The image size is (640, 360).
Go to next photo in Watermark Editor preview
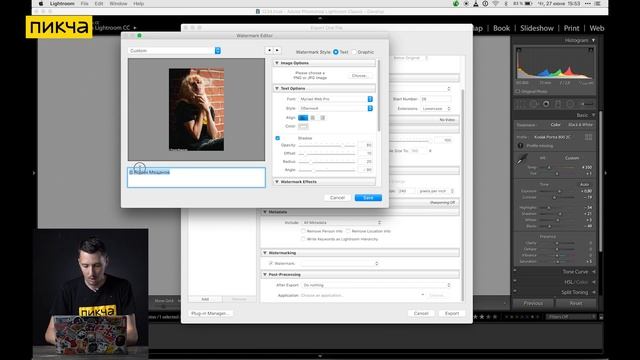(x=277, y=50)
